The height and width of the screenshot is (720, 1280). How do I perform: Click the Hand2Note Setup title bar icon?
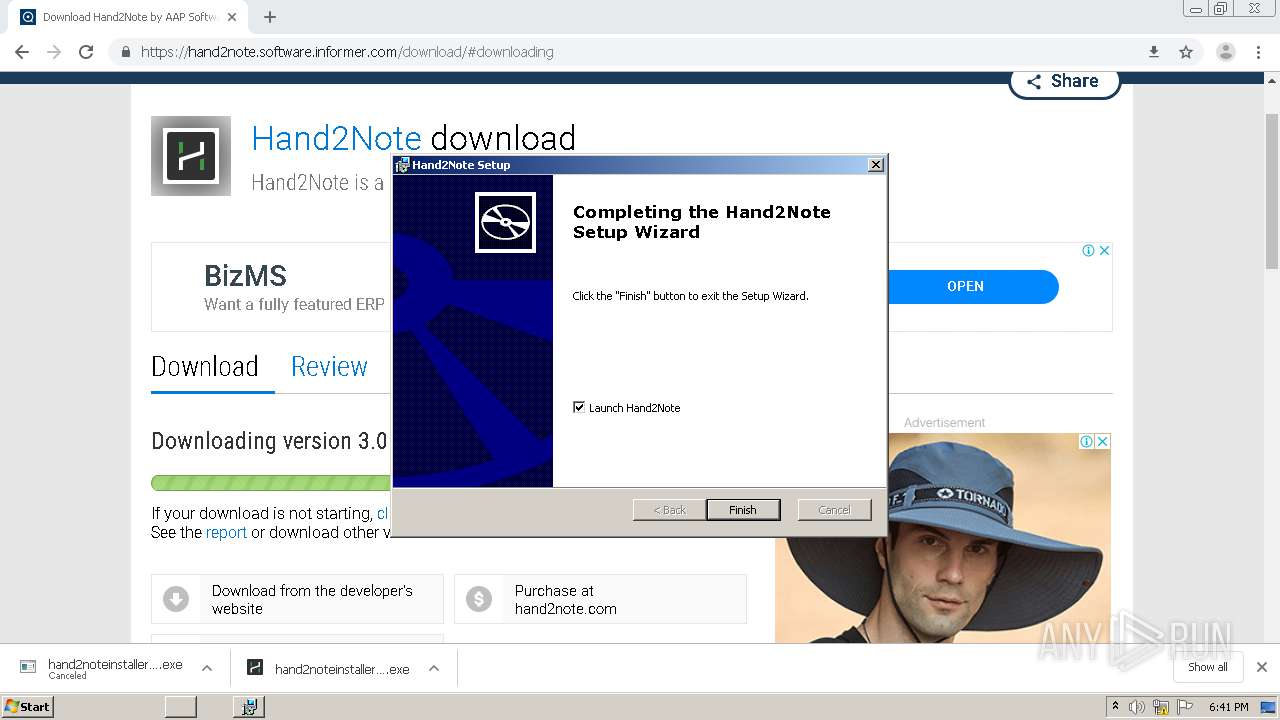(x=402, y=165)
